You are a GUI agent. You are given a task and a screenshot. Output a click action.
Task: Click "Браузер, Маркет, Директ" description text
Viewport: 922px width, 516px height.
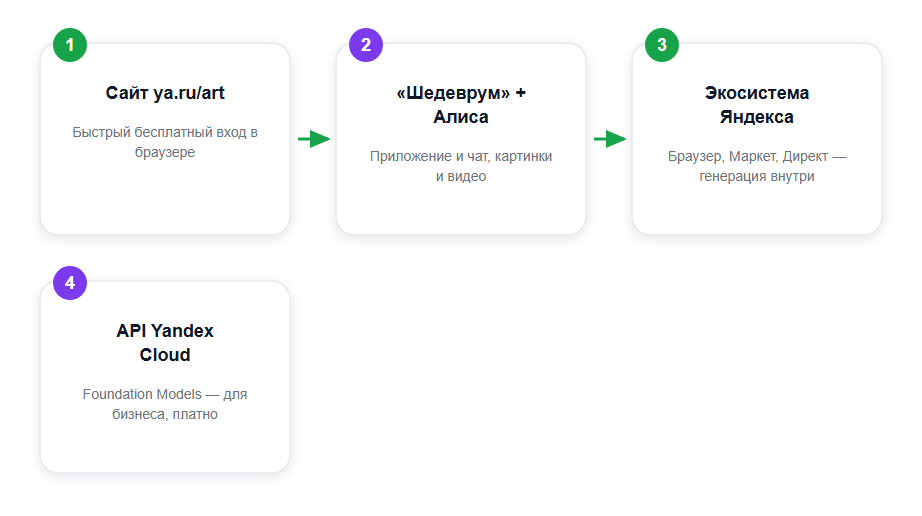[x=757, y=166]
